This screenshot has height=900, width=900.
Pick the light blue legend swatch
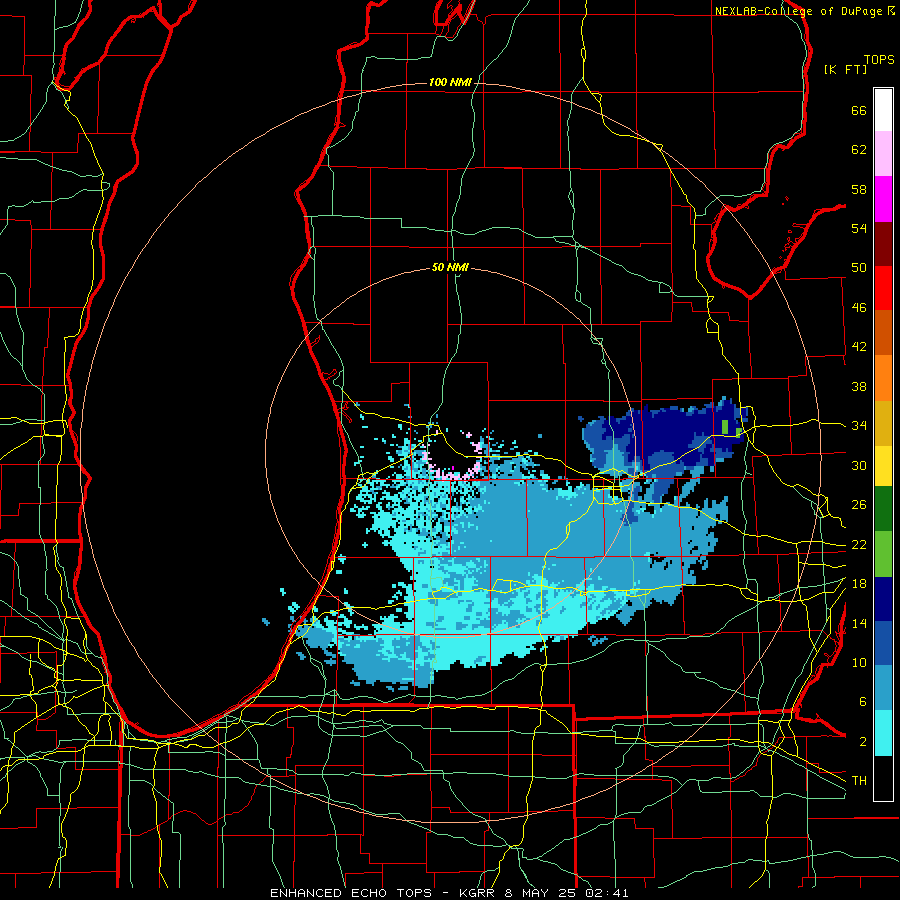tap(883, 688)
